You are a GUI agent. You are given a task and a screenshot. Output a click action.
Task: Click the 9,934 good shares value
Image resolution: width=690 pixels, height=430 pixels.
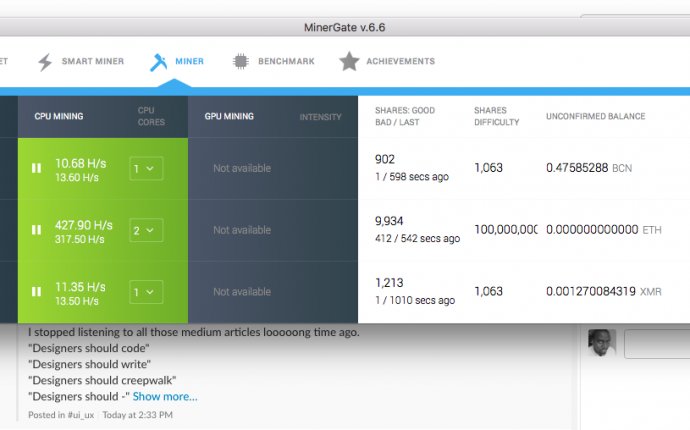pyautogui.click(x=389, y=221)
